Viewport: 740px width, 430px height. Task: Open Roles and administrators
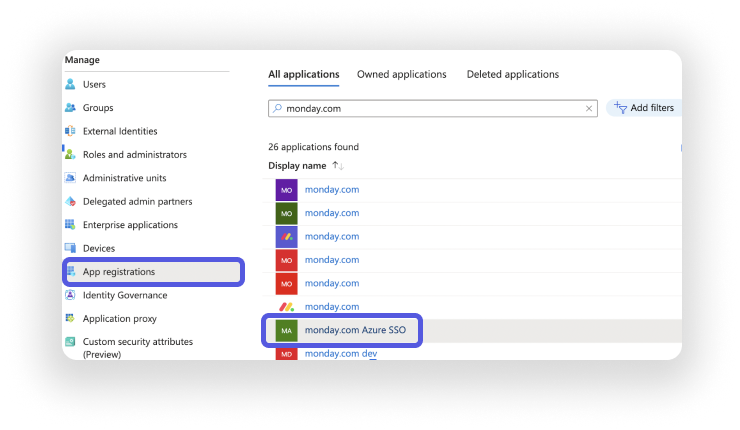point(135,155)
